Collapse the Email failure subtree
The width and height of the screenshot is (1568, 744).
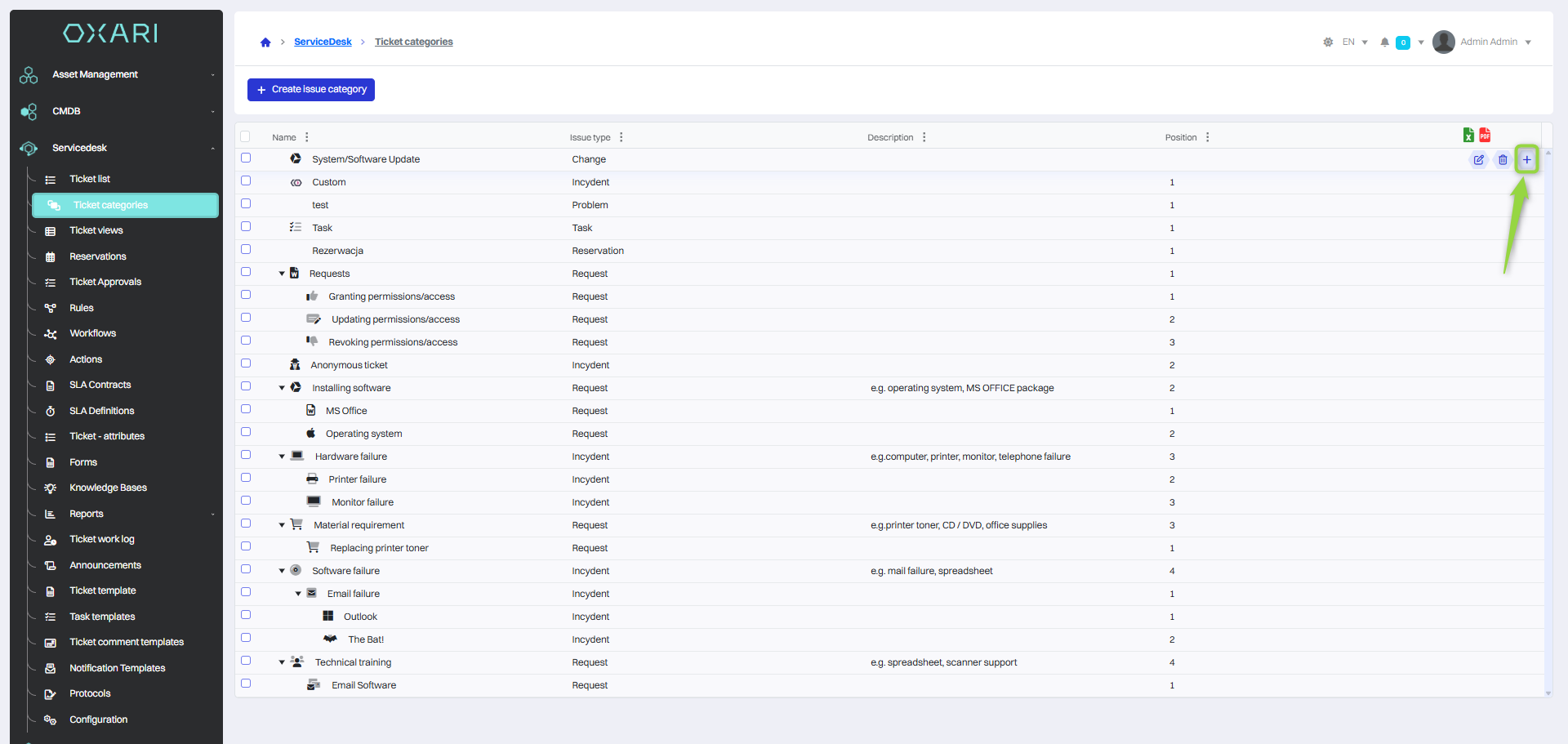click(298, 595)
